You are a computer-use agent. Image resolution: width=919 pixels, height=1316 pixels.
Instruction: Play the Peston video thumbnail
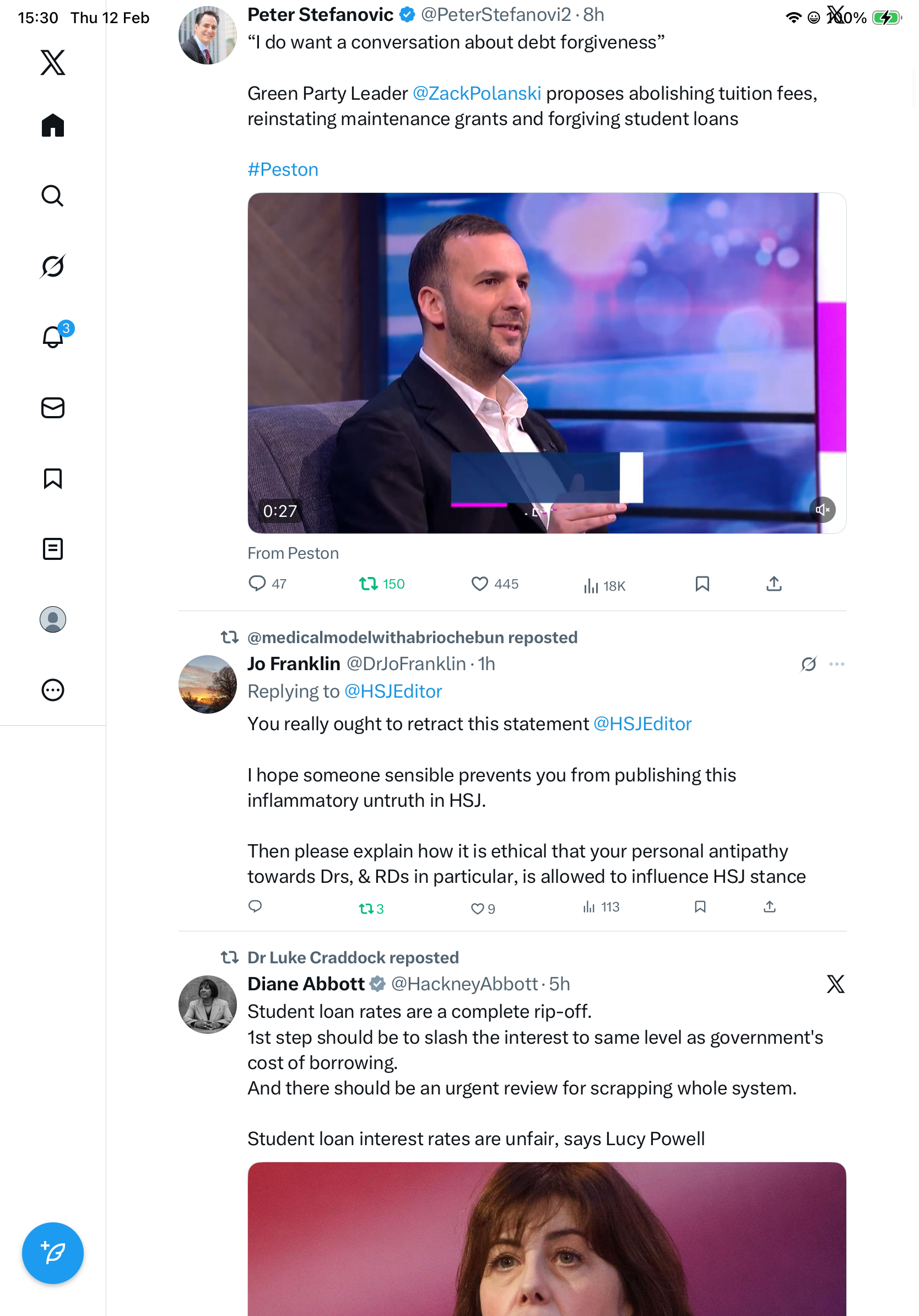tap(547, 363)
